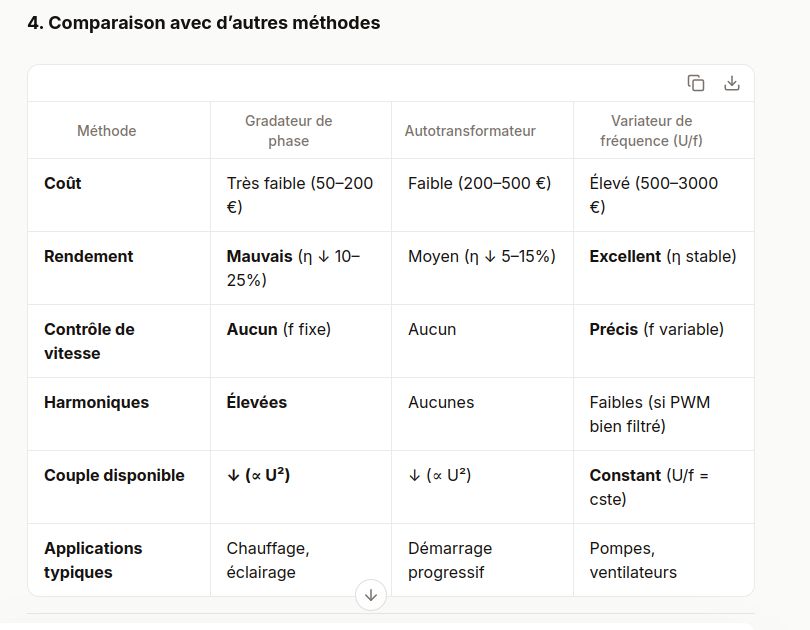
Task: Click the "Harmoniques" row label
Action: tap(96, 402)
